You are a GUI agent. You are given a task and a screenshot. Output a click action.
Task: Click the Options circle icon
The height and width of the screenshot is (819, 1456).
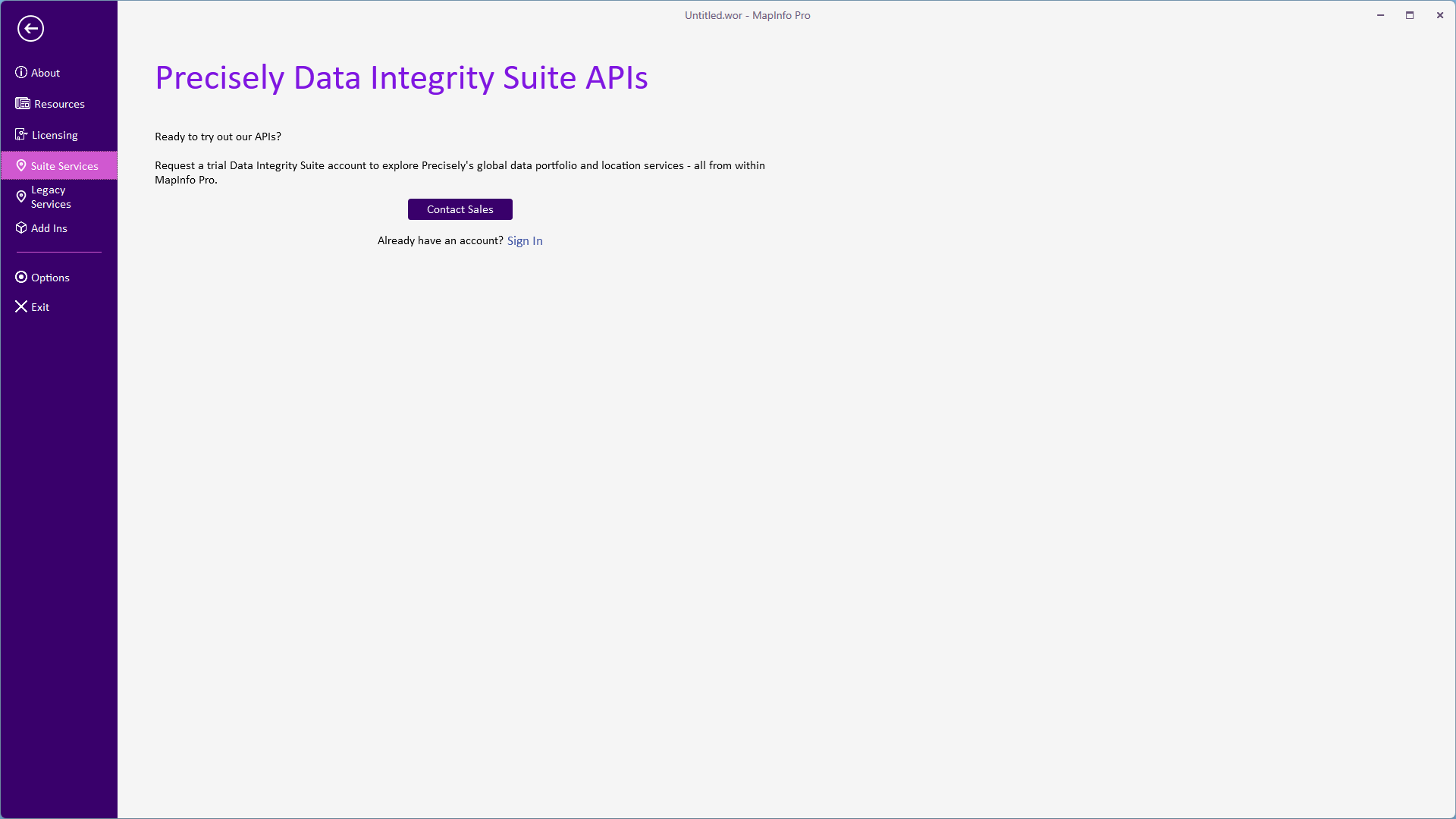[x=21, y=278]
